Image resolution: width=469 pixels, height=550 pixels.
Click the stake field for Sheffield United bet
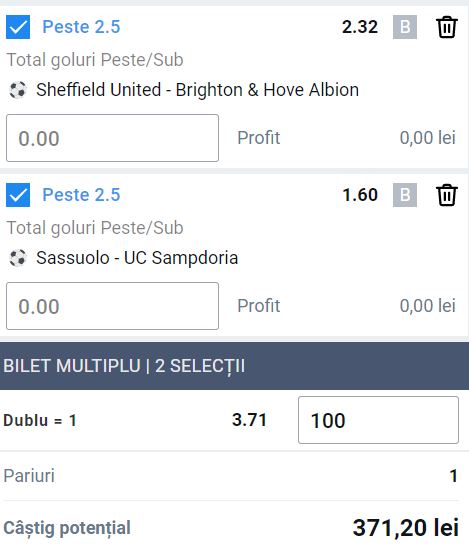(x=113, y=138)
